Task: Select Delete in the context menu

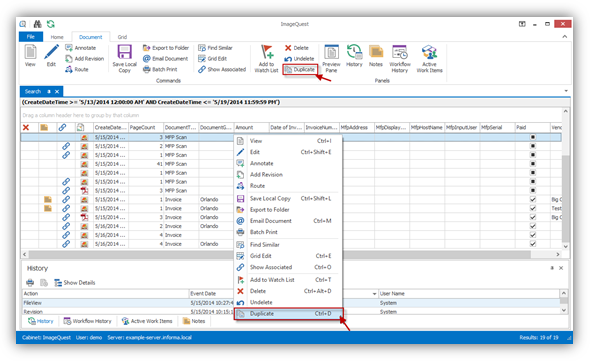Action: click(x=289, y=291)
